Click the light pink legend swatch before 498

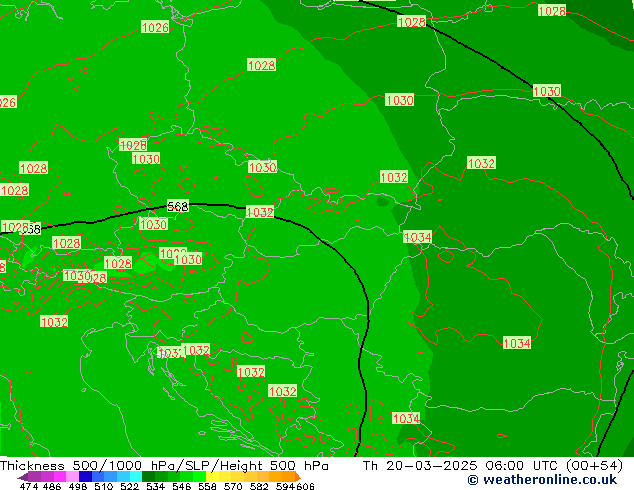(x=72, y=477)
